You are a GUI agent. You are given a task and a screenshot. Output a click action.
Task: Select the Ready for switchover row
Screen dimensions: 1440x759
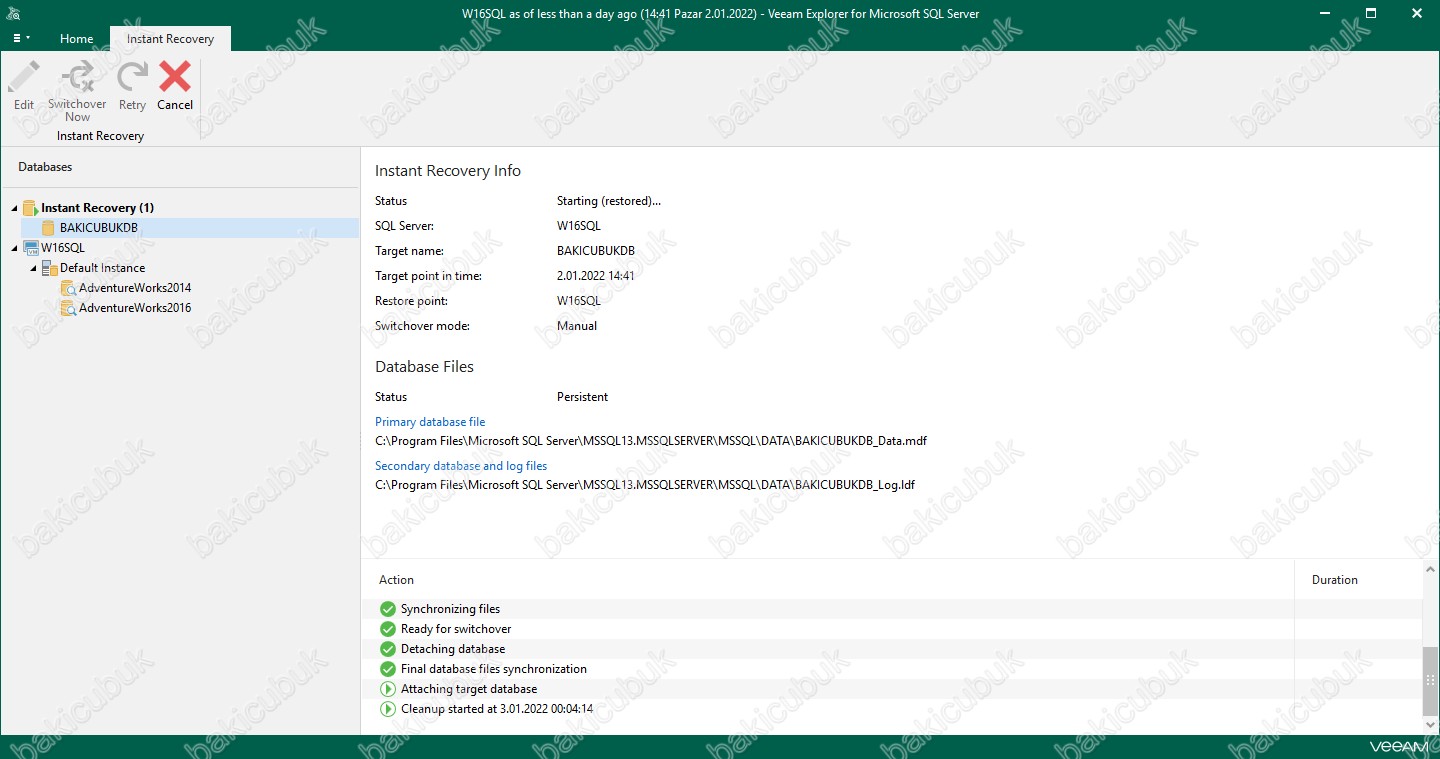click(x=891, y=629)
